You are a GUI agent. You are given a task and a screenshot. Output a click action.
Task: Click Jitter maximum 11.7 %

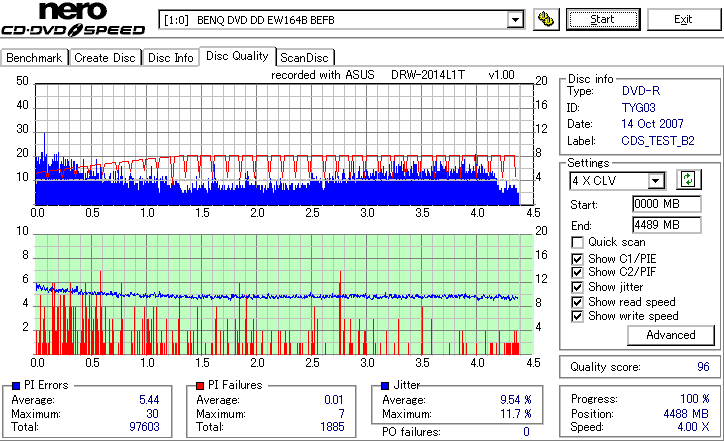point(516,414)
